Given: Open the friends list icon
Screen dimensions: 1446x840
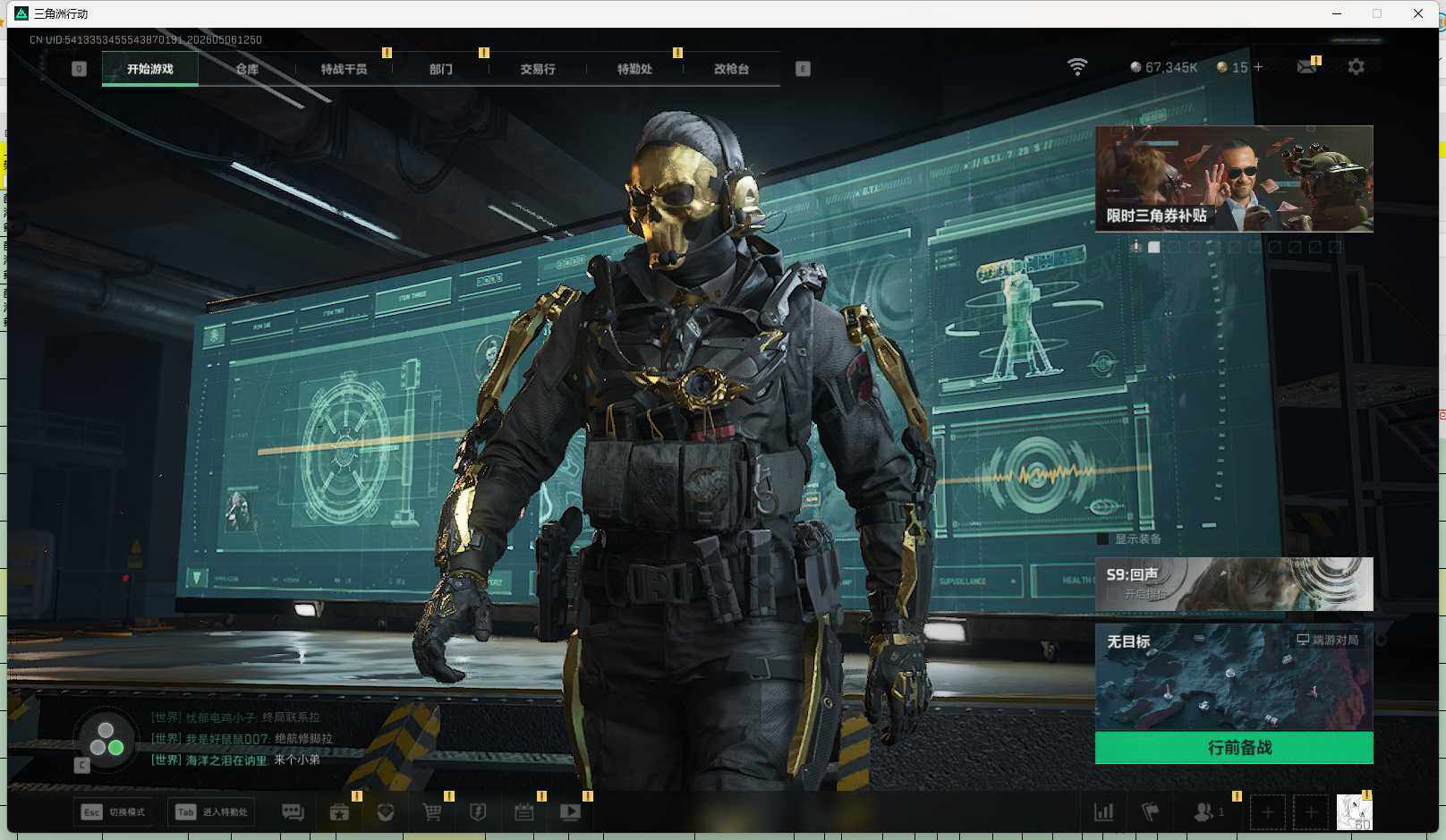Looking at the screenshot, I should pos(1207,812).
